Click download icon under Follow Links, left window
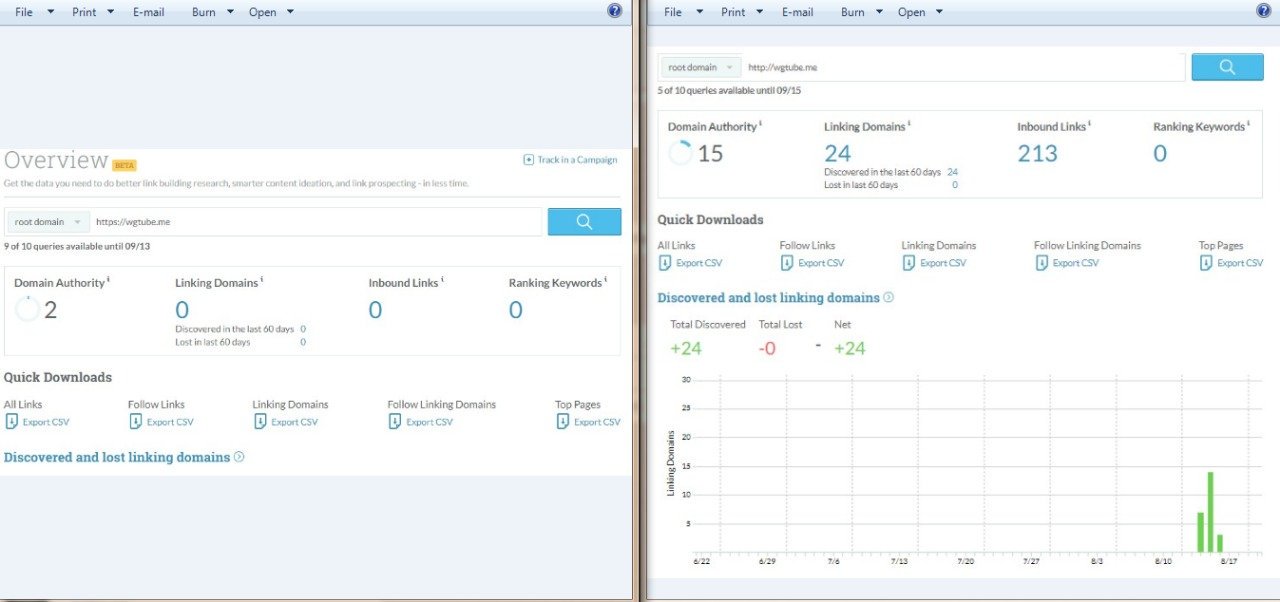This screenshot has width=1280, height=602. click(136, 421)
